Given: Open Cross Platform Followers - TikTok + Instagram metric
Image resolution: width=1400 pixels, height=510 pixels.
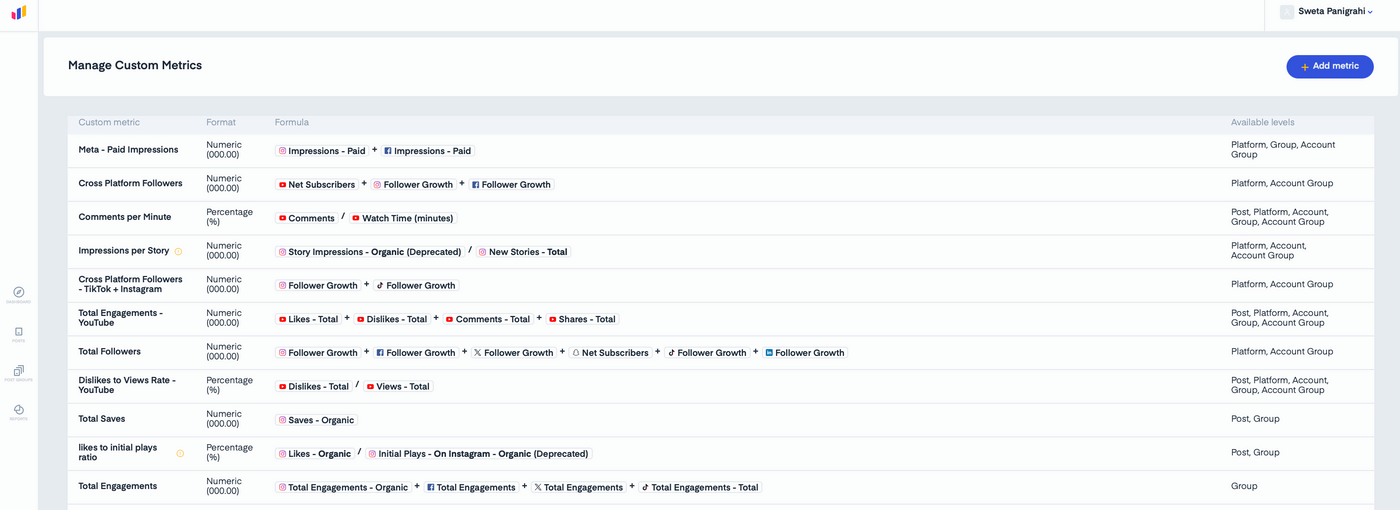Looking at the screenshot, I should 130,284.
